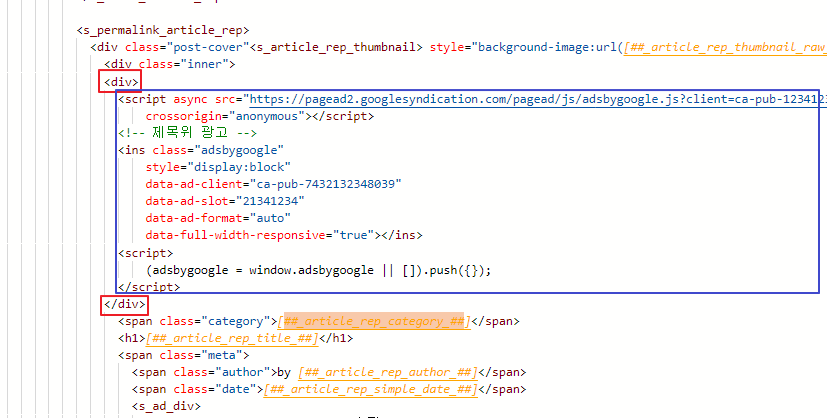Viewport: 827px width, 418px height.
Task: Click the article_rep_simple_date placeholder
Action: [x=370, y=389]
